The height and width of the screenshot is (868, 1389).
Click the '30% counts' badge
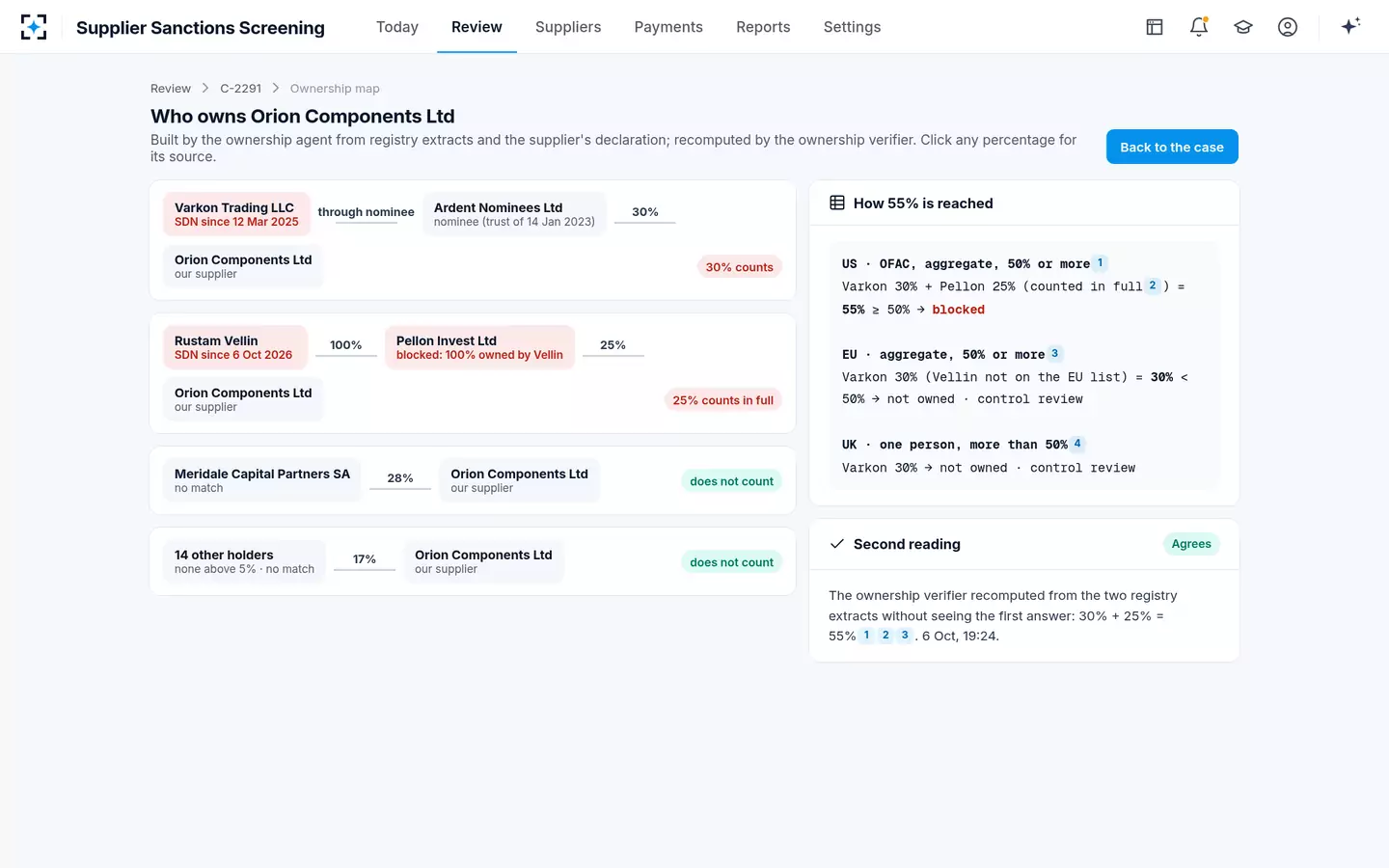[739, 267]
